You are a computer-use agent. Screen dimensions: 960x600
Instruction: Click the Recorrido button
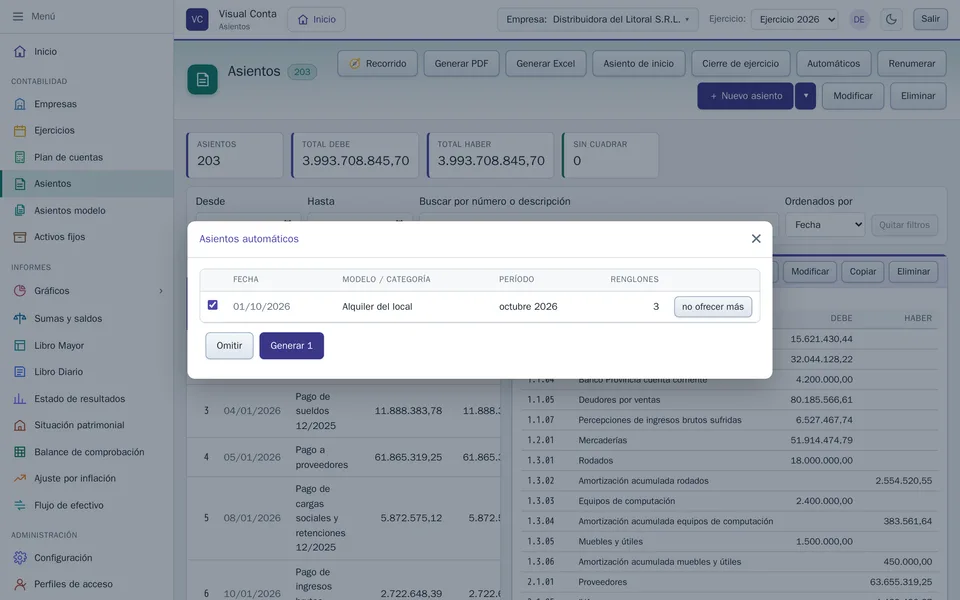pyautogui.click(x=377, y=64)
